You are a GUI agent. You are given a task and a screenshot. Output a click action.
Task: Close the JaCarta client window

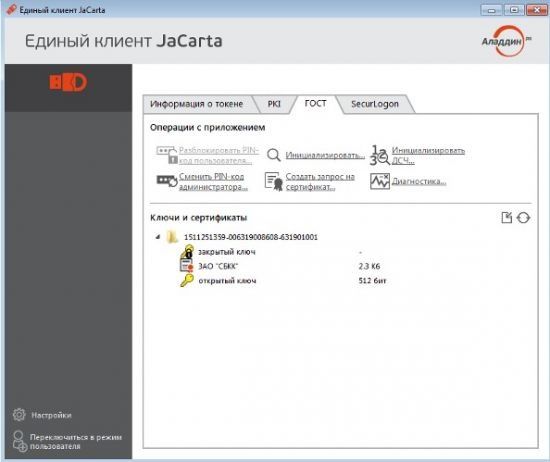[x=537, y=10]
